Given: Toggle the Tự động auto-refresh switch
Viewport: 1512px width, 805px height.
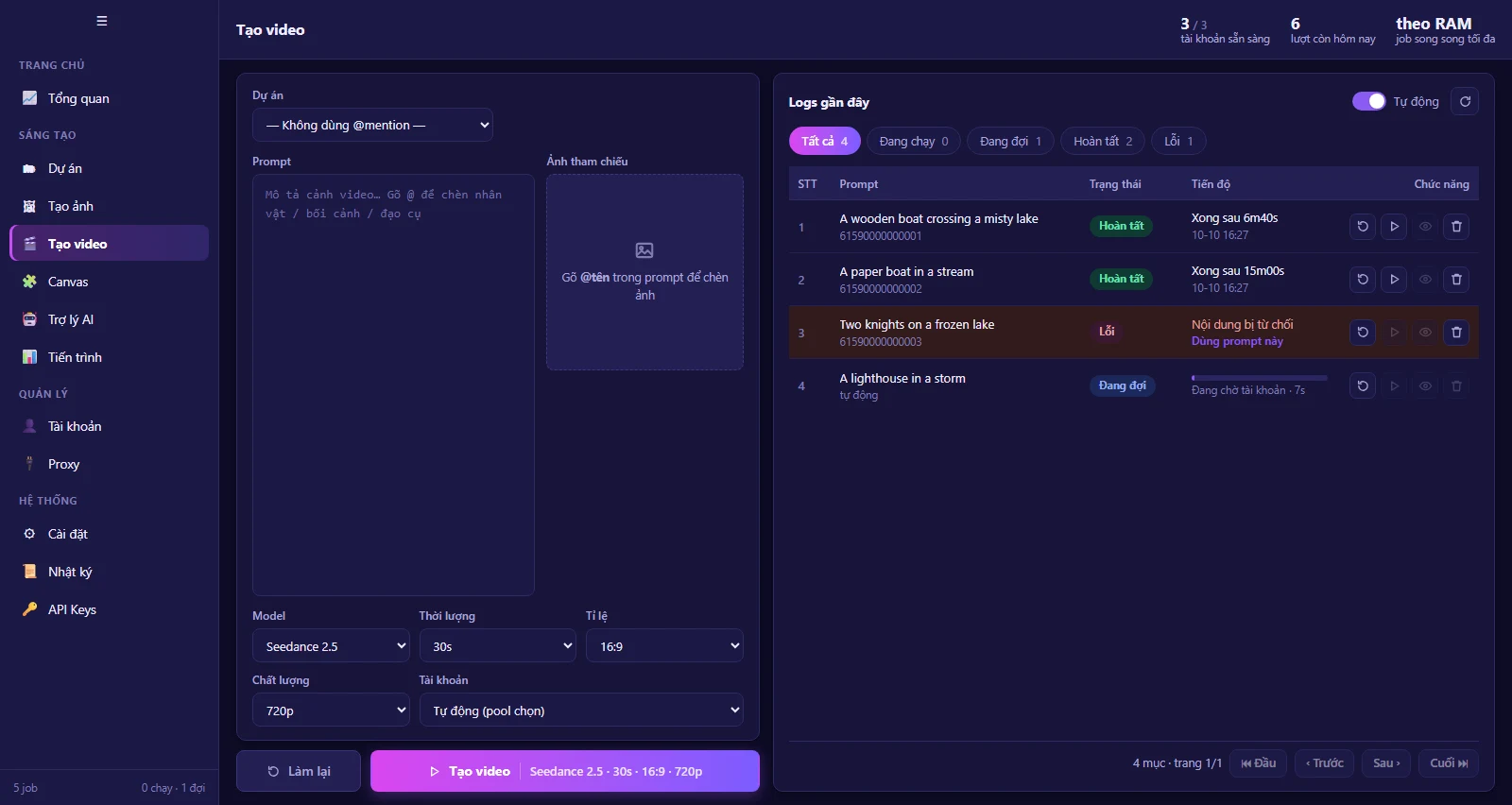Looking at the screenshot, I should 1368,101.
